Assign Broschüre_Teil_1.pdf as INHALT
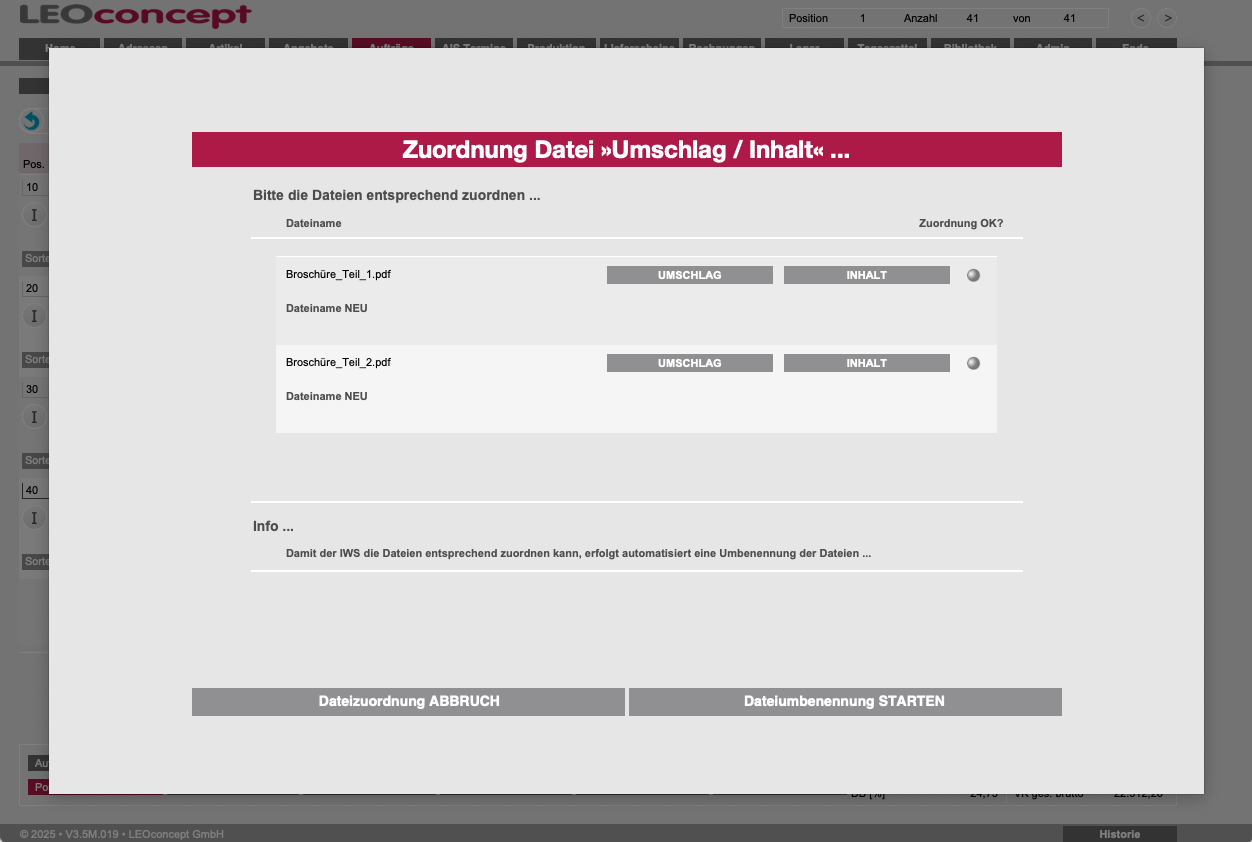Viewport: 1252px width, 842px height. click(x=866, y=275)
